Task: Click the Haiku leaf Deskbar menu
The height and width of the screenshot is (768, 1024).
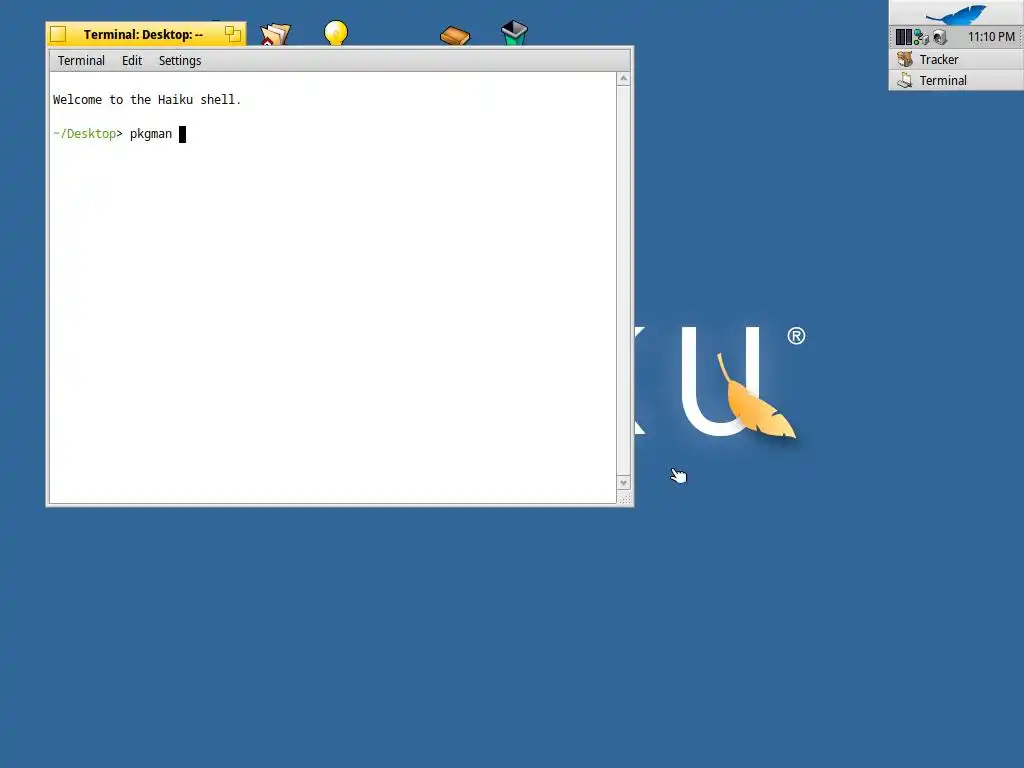Action: tap(956, 13)
